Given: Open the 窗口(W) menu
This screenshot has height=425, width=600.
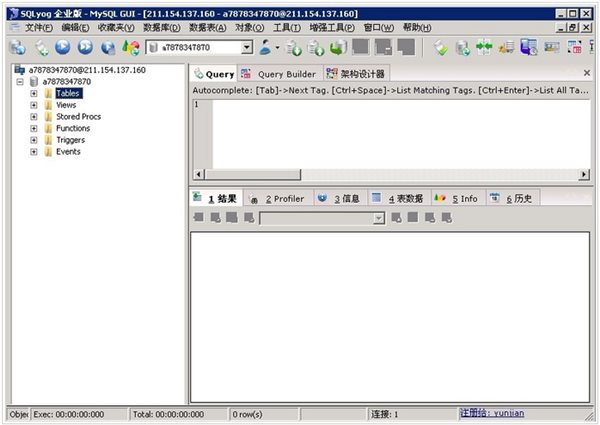Looking at the screenshot, I should click(379, 28).
